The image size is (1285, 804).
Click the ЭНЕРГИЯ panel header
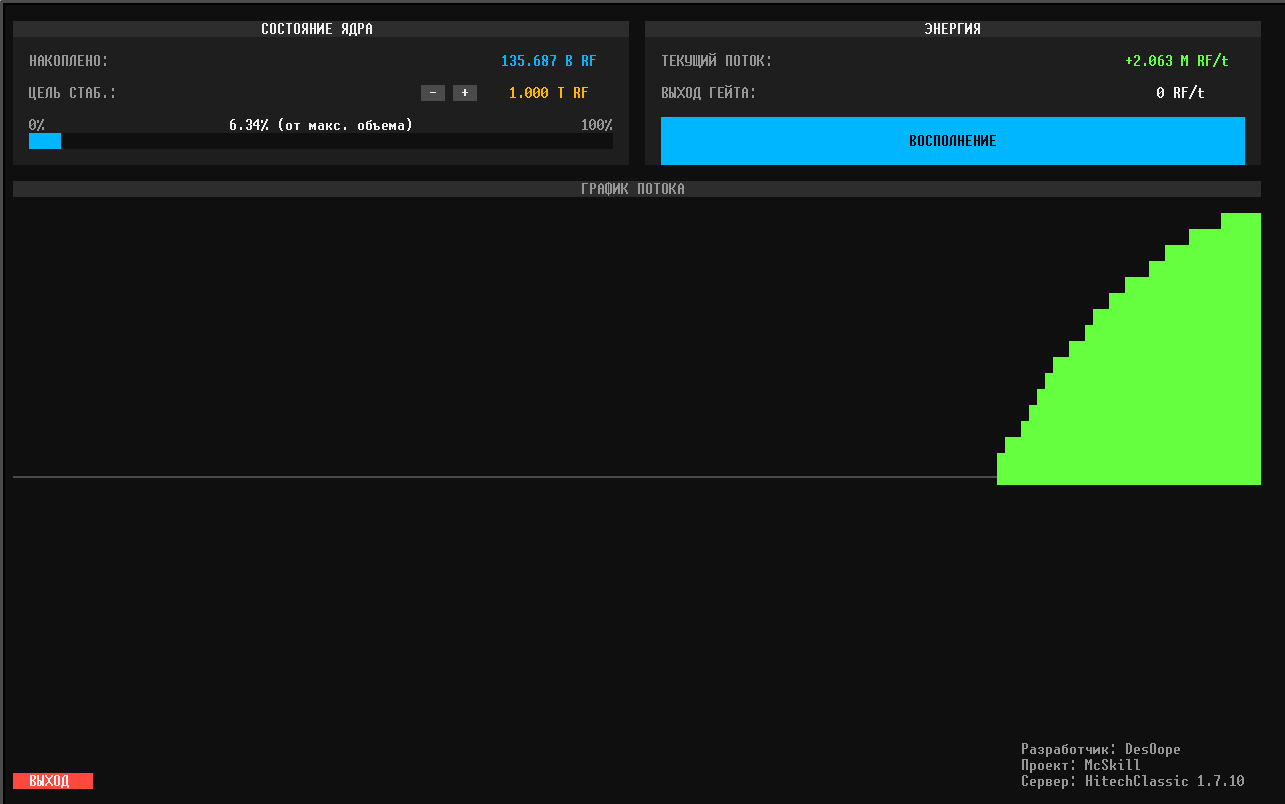point(953,29)
